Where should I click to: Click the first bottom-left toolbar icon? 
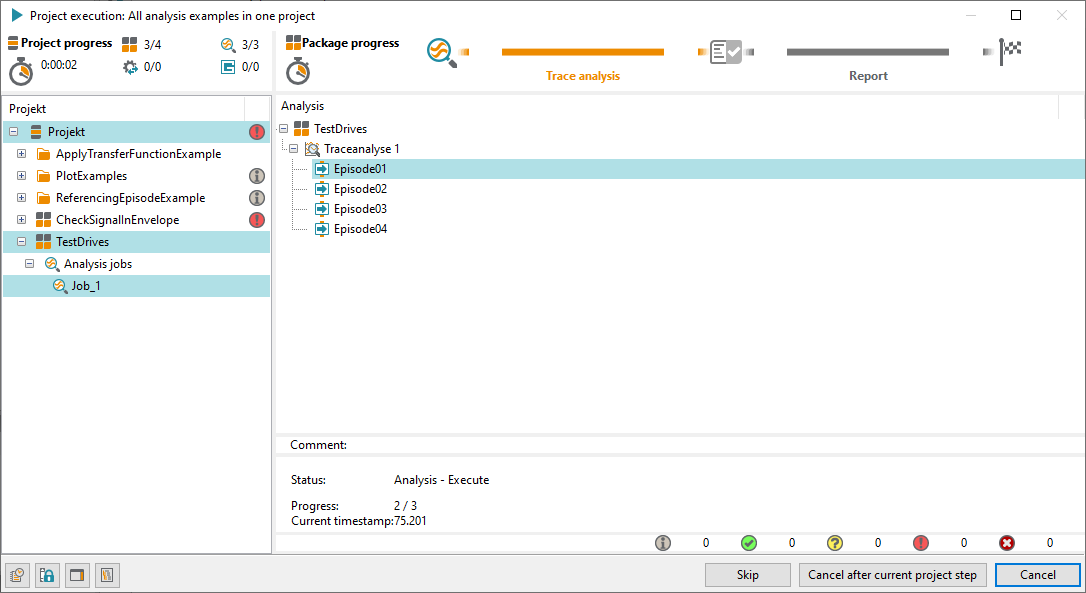point(17,575)
